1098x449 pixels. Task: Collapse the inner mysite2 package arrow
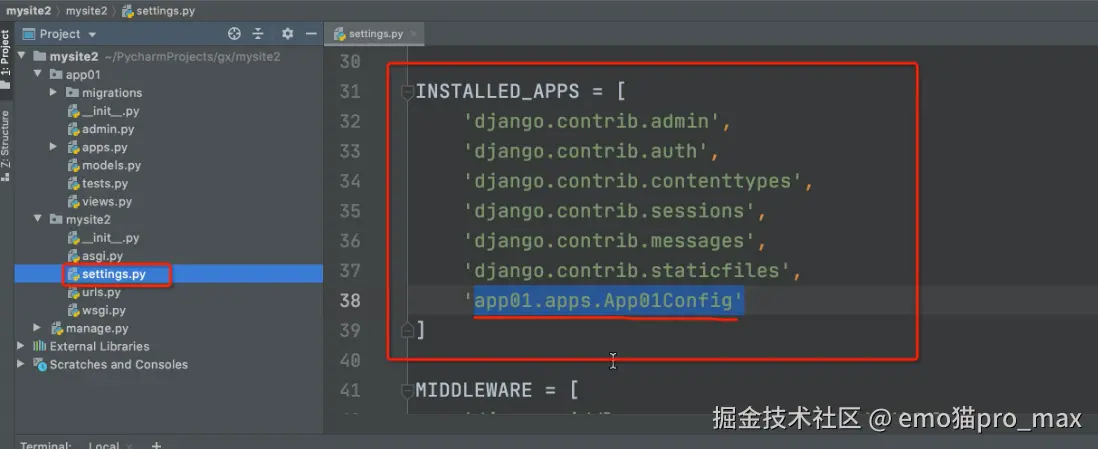(x=38, y=219)
